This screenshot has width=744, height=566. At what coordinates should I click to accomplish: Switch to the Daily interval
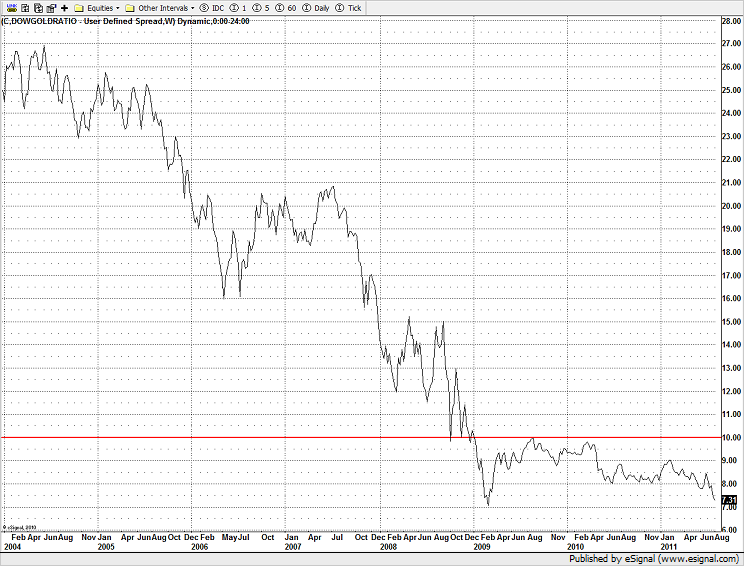(x=316, y=8)
